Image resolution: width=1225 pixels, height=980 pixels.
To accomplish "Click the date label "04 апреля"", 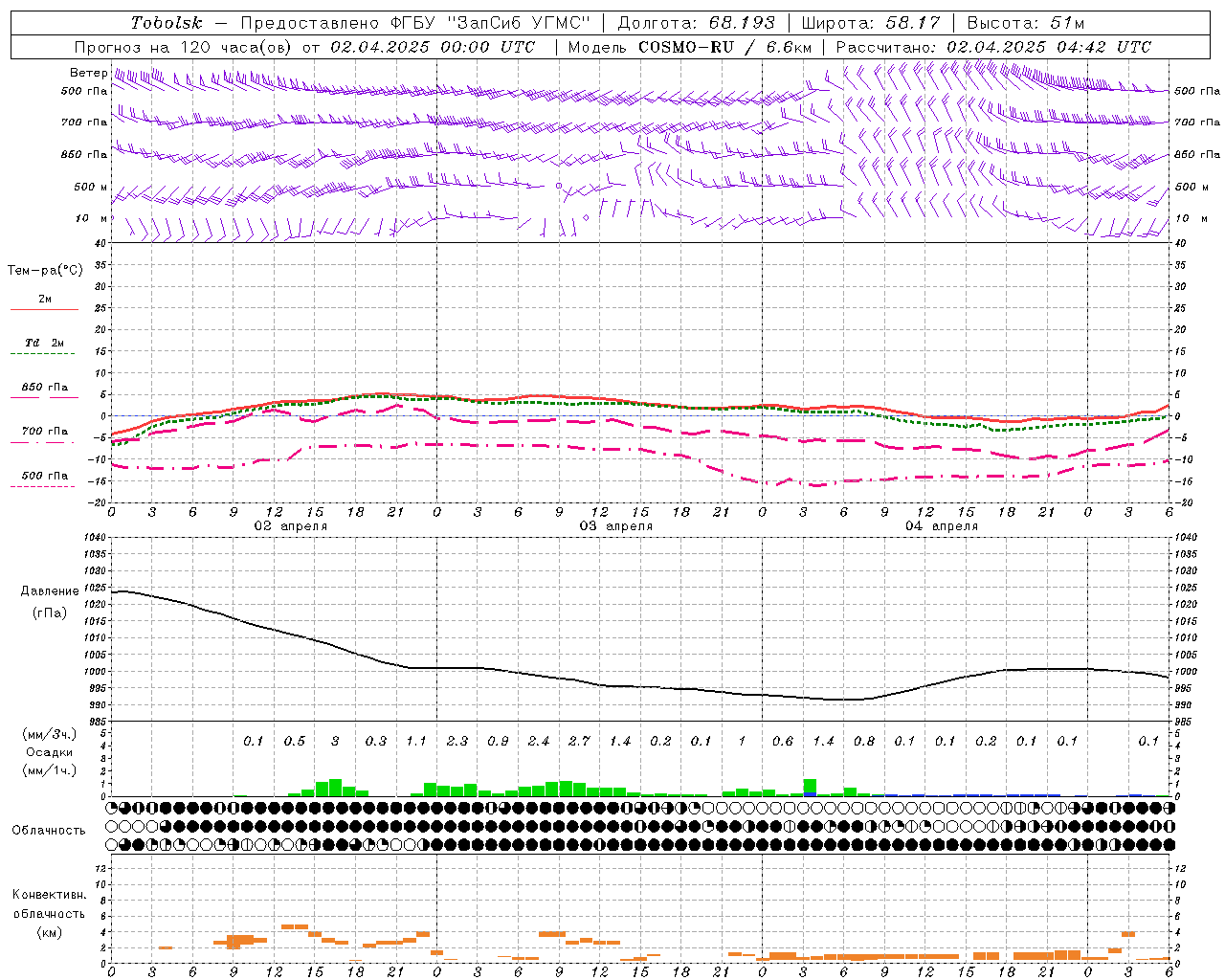I will (942, 526).
